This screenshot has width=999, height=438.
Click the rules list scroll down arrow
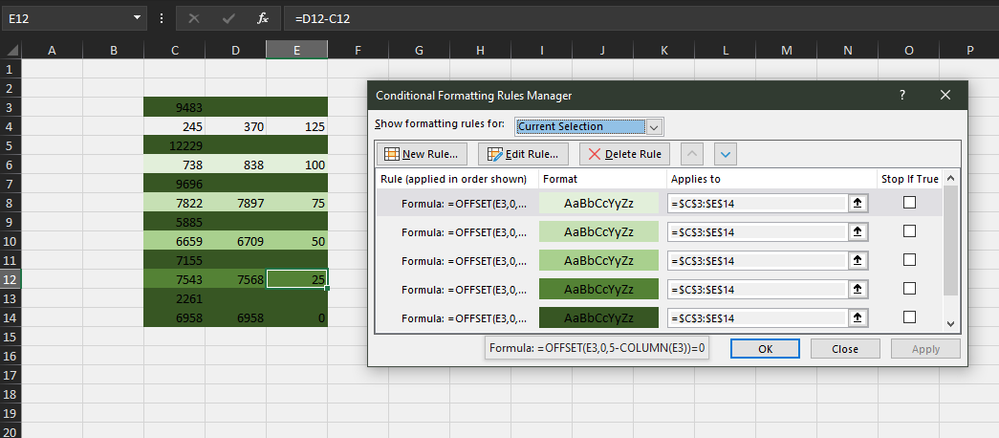point(951,324)
